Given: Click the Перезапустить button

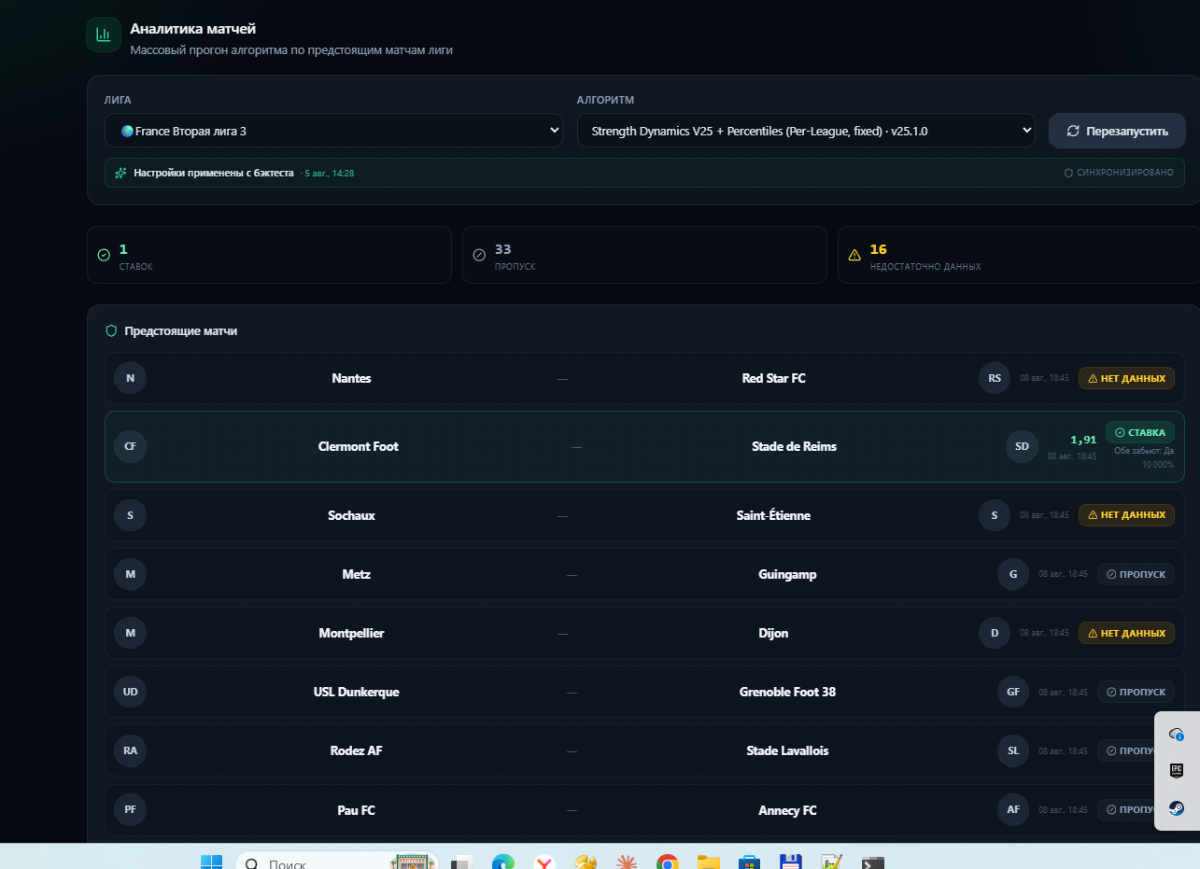Looking at the screenshot, I should tap(1117, 130).
